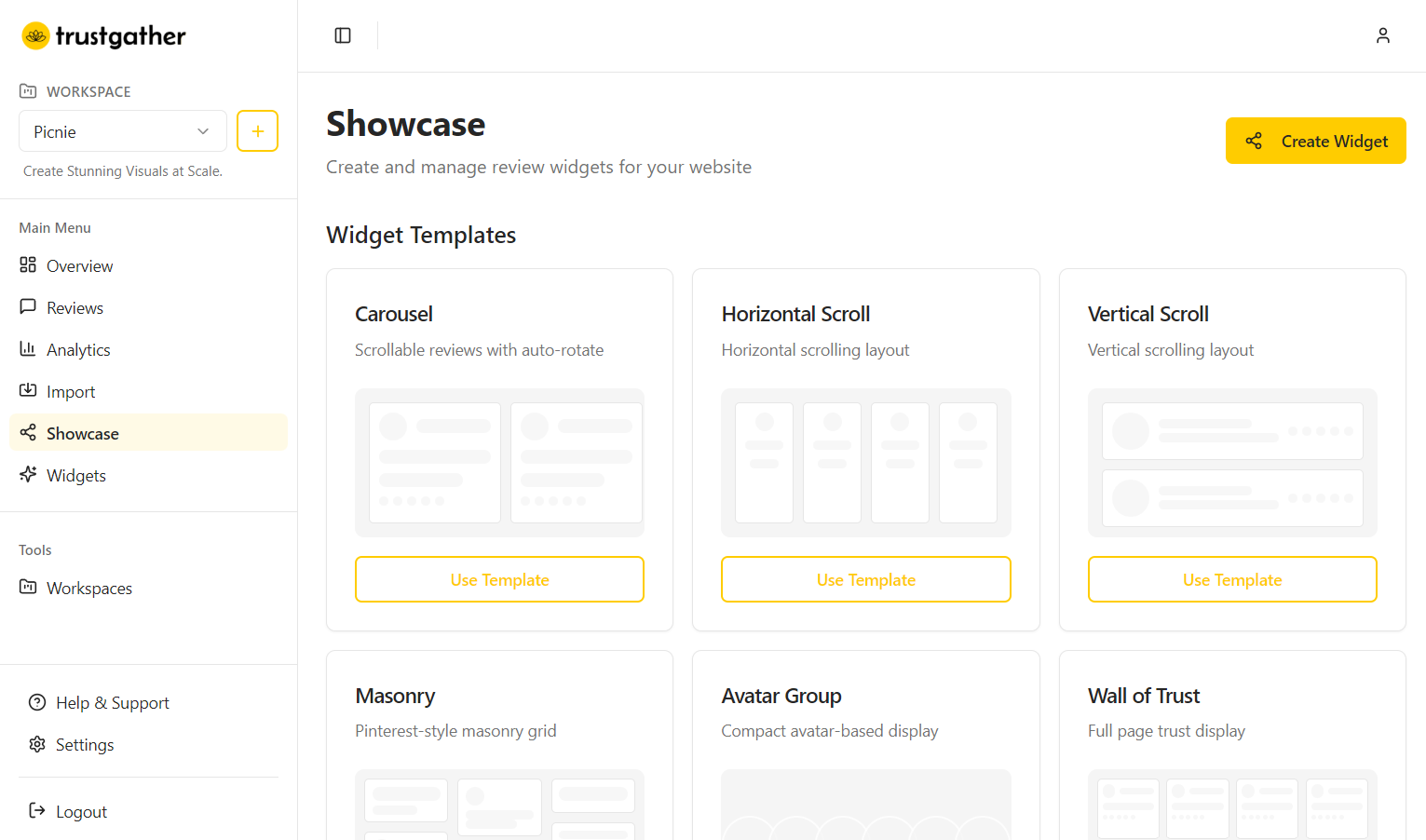Click the yellow plus button to add workspace
The height and width of the screenshot is (840, 1426).
(x=257, y=131)
